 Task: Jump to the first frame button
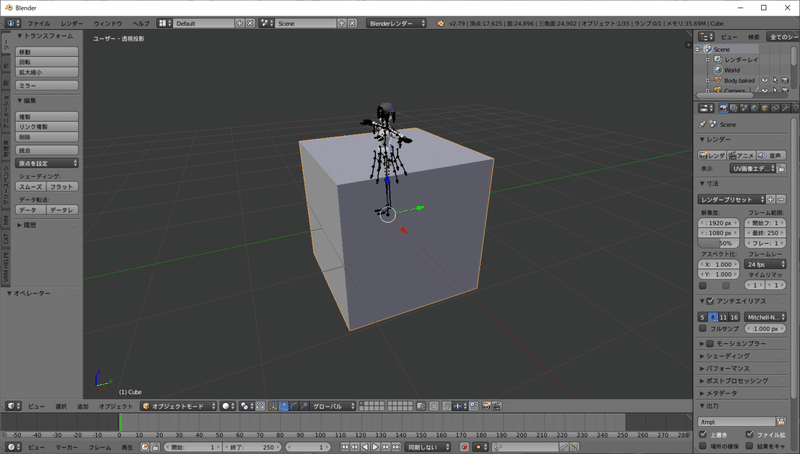tap(344, 447)
